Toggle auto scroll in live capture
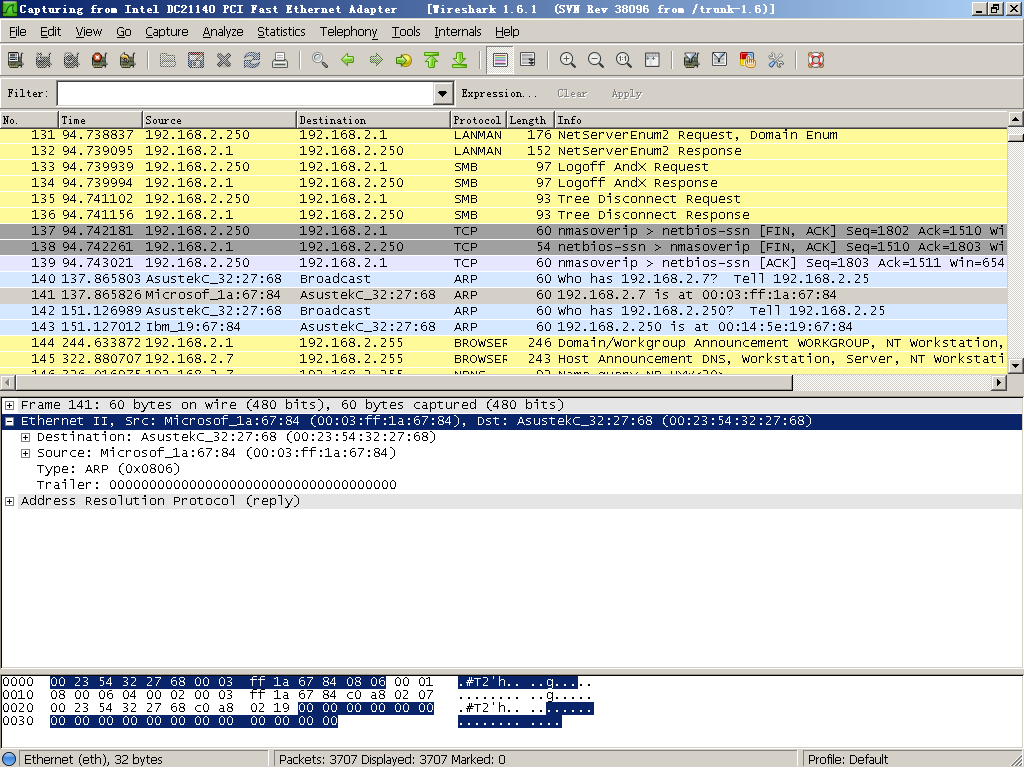This screenshot has height=768, width=1024. coord(528,61)
